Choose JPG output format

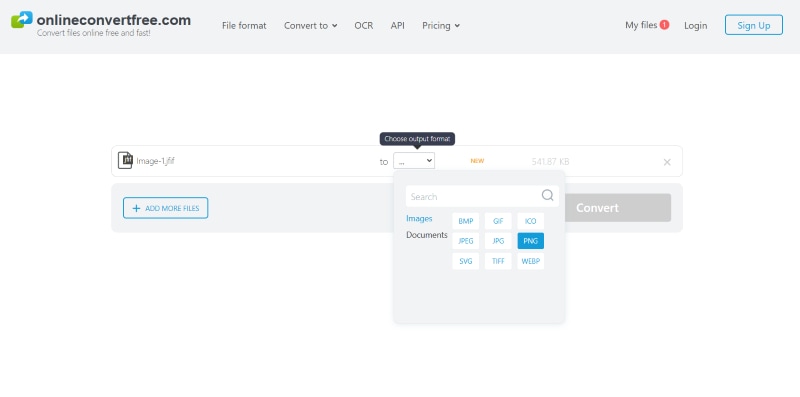click(x=498, y=241)
